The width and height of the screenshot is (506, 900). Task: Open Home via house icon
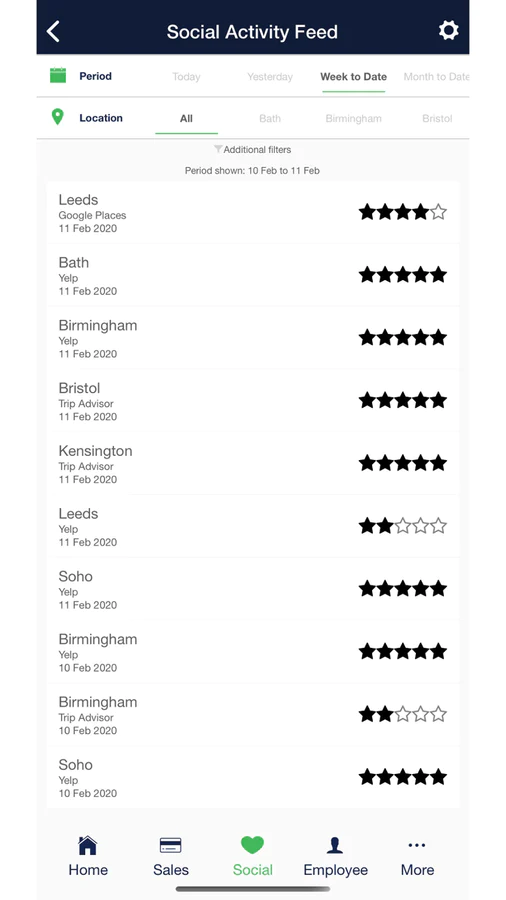88,845
